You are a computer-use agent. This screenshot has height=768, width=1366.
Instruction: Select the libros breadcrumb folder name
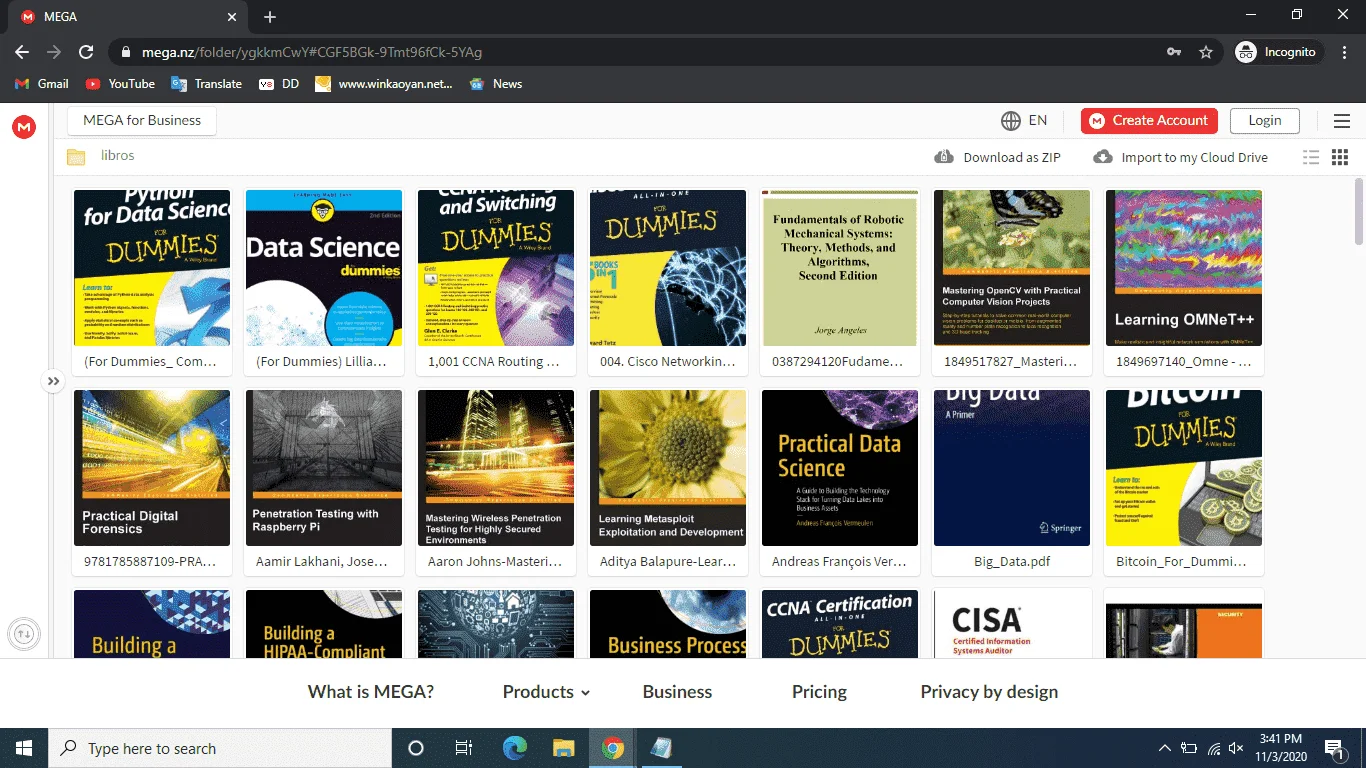118,156
